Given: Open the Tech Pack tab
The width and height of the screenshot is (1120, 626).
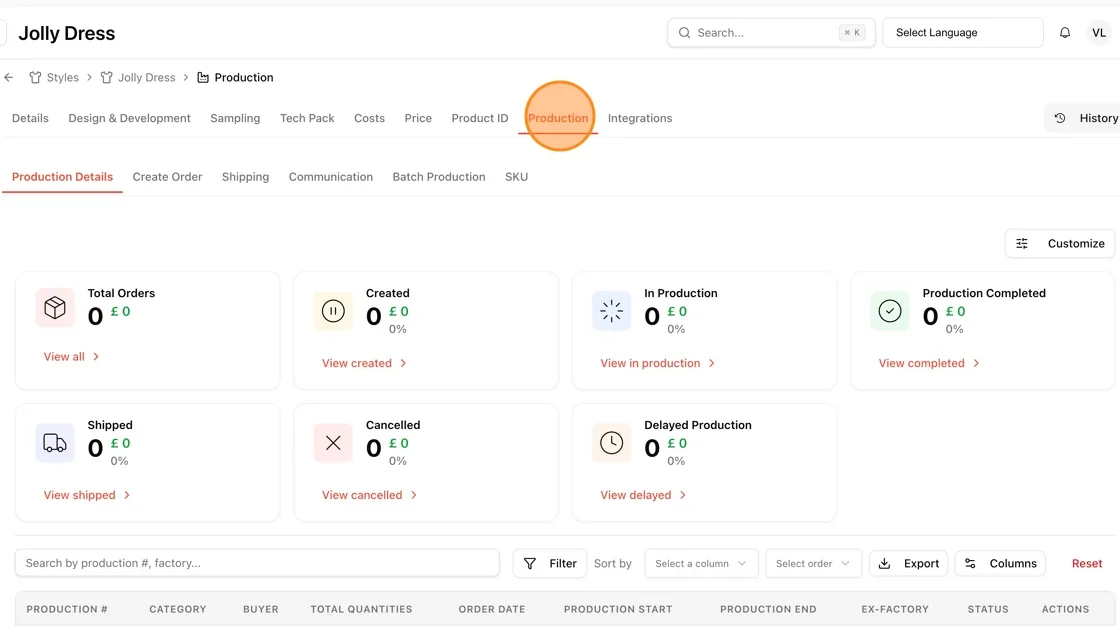Looking at the screenshot, I should tap(307, 118).
